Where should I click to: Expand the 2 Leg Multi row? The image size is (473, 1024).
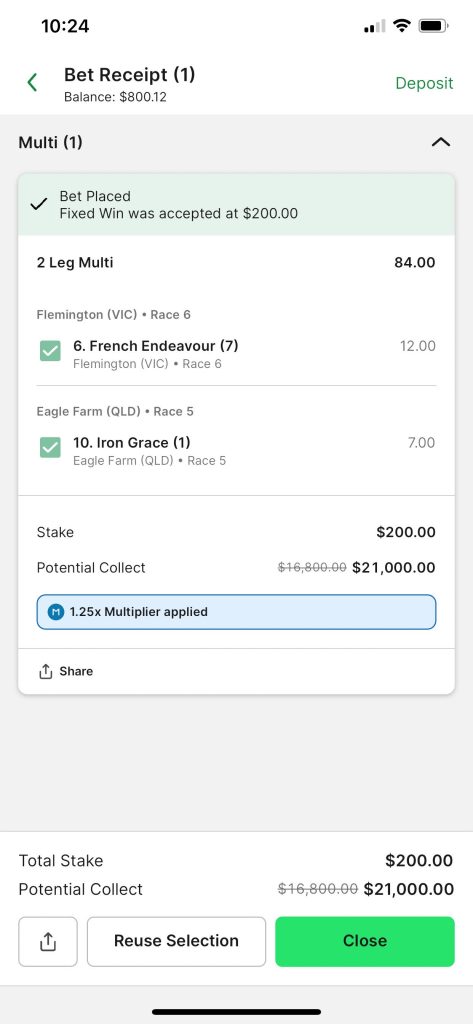click(236, 263)
